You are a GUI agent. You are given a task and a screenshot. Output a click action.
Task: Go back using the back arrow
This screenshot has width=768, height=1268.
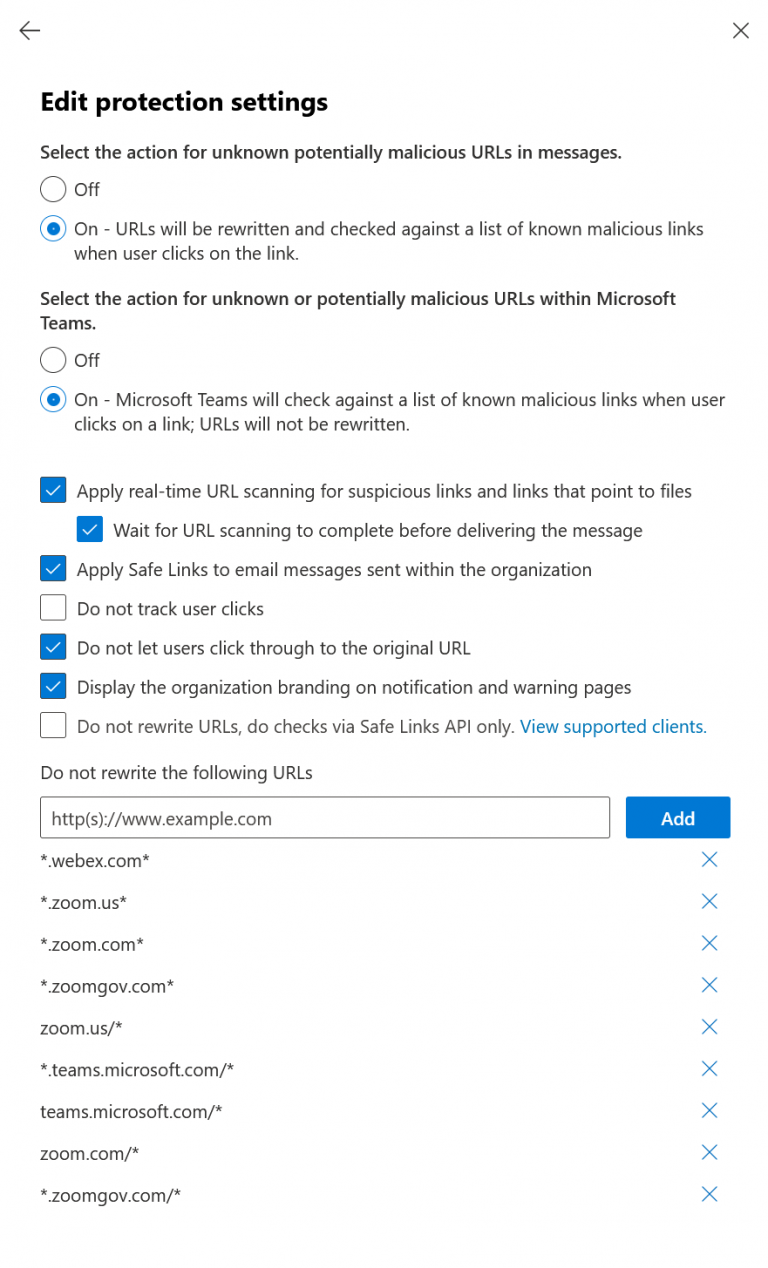coord(29,31)
